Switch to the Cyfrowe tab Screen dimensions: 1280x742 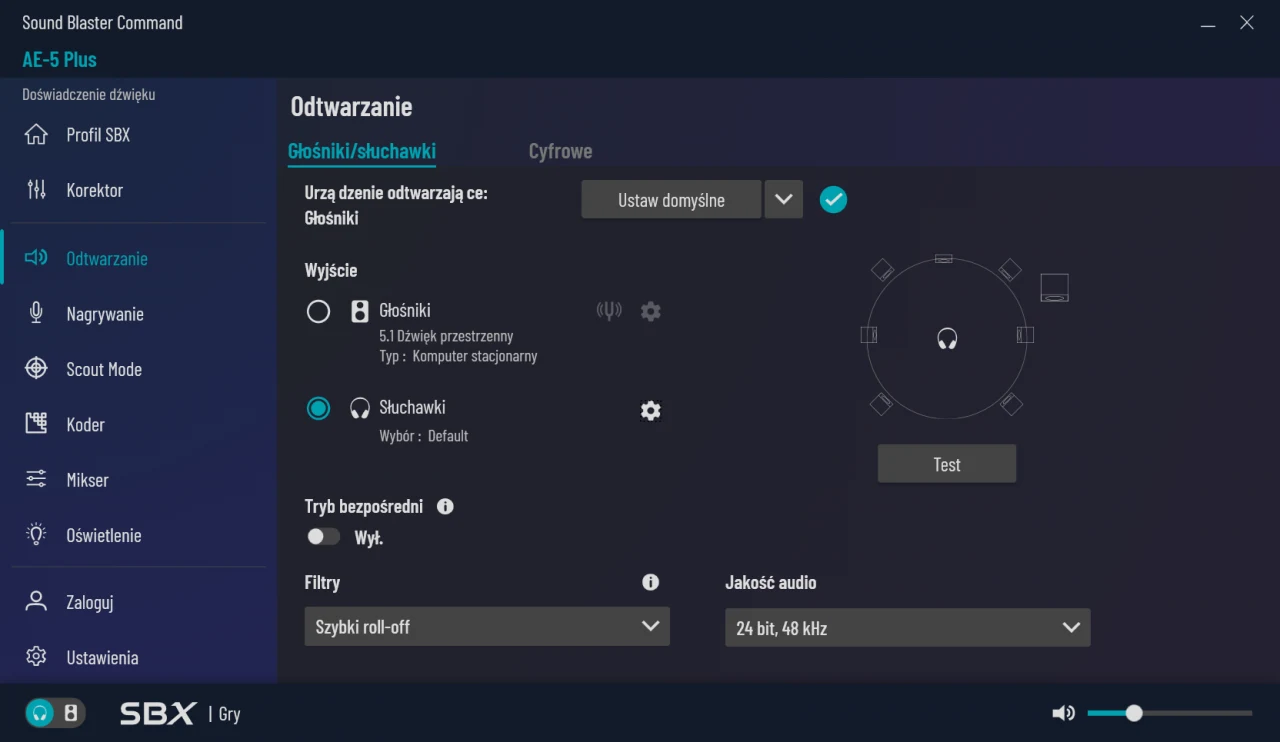[560, 151]
